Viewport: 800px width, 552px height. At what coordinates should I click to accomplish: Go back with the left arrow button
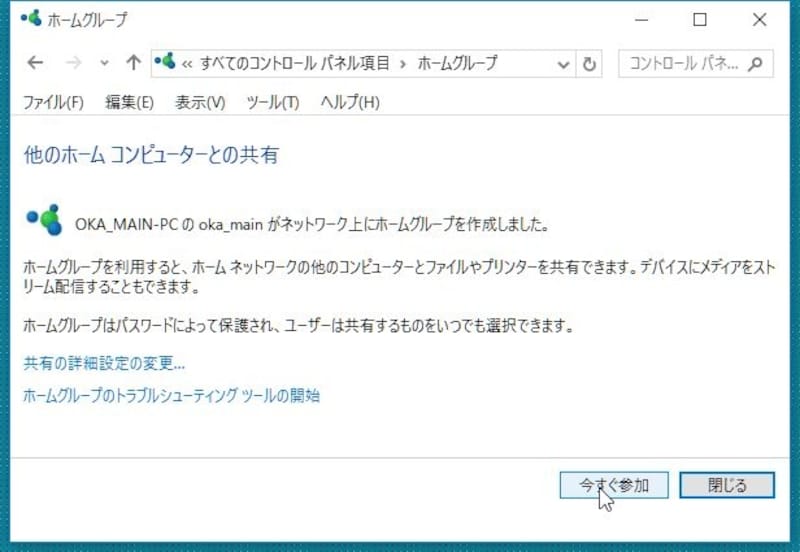[35, 63]
